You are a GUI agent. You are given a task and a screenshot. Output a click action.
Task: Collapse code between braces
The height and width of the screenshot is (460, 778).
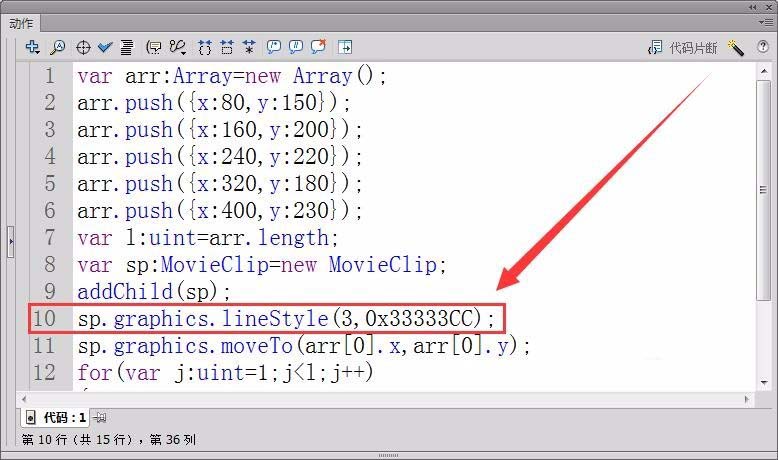point(204,47)
